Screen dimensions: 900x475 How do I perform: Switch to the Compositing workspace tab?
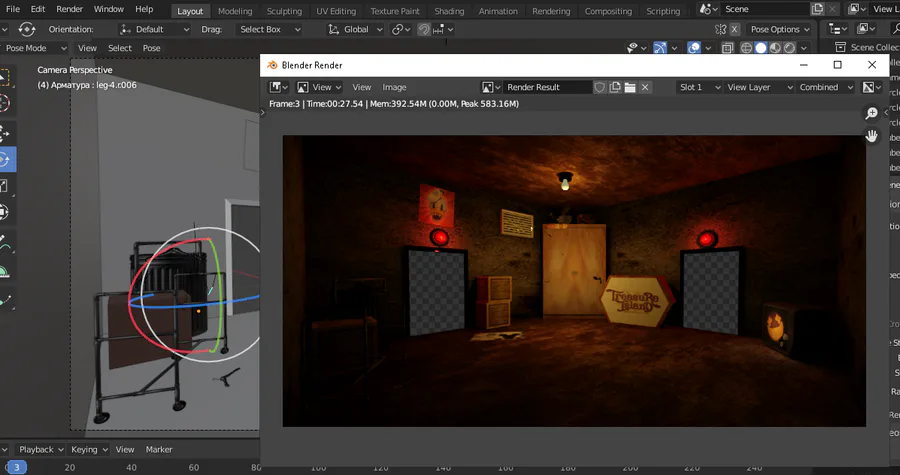(x=608, y=11)
